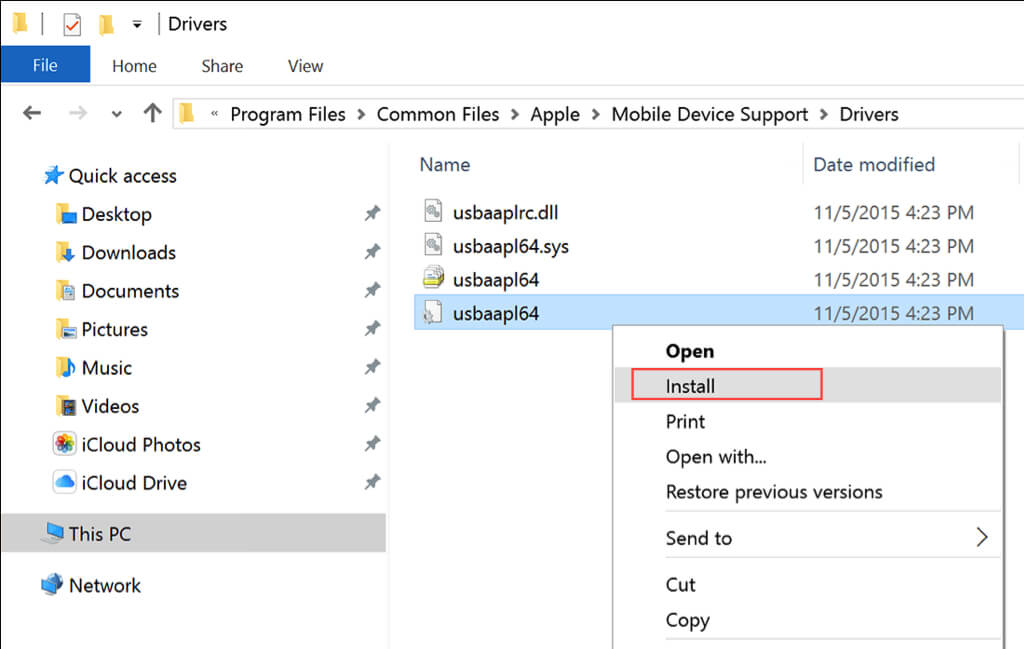Image resolution: width=1024 pixels, height=649 pixels.
Task: Go up one folder level with Up arrow
Action: tap(152, 114)
